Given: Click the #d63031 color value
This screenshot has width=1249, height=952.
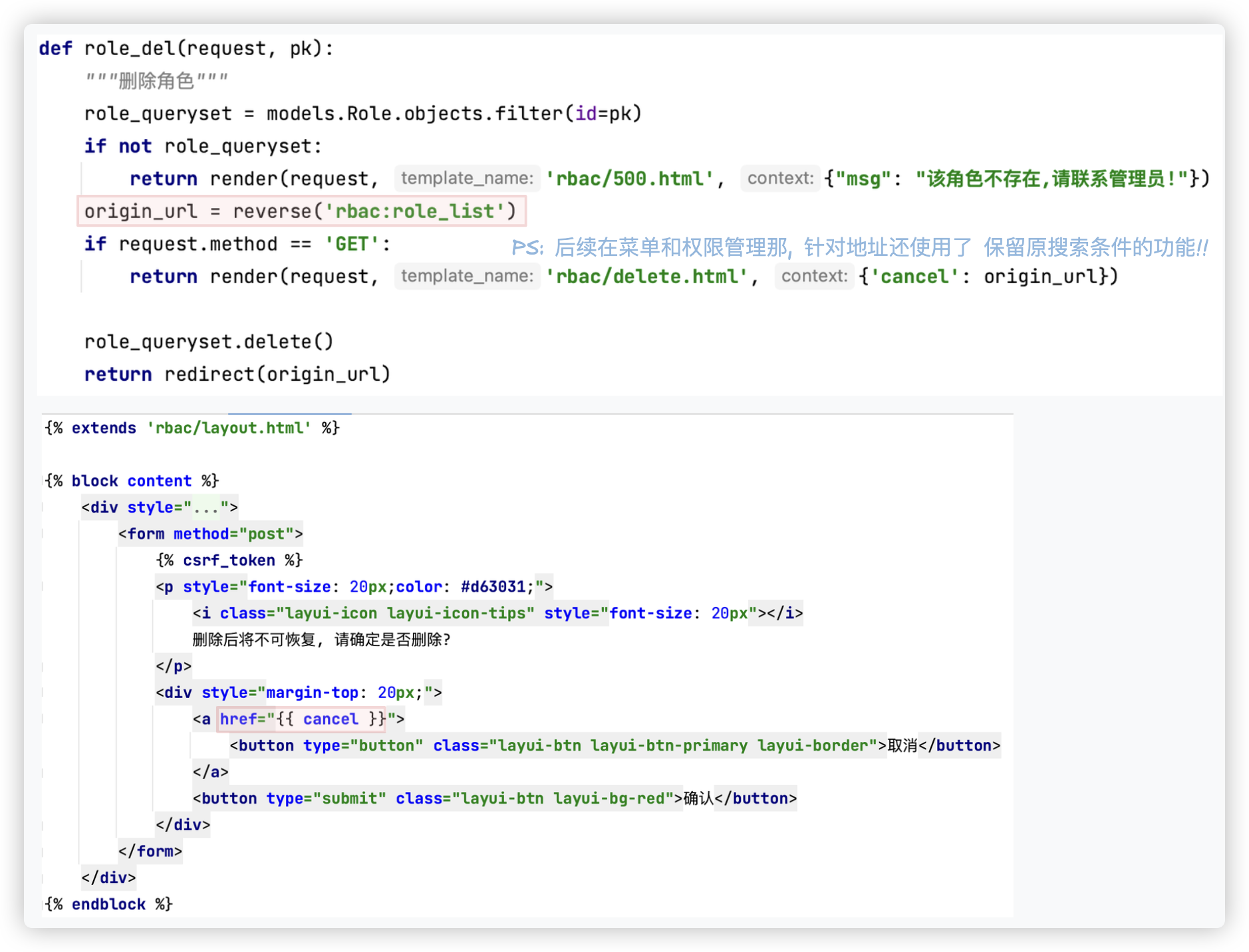Looking at the screenshot, I should pyautogui.click(x=493, y=587).
